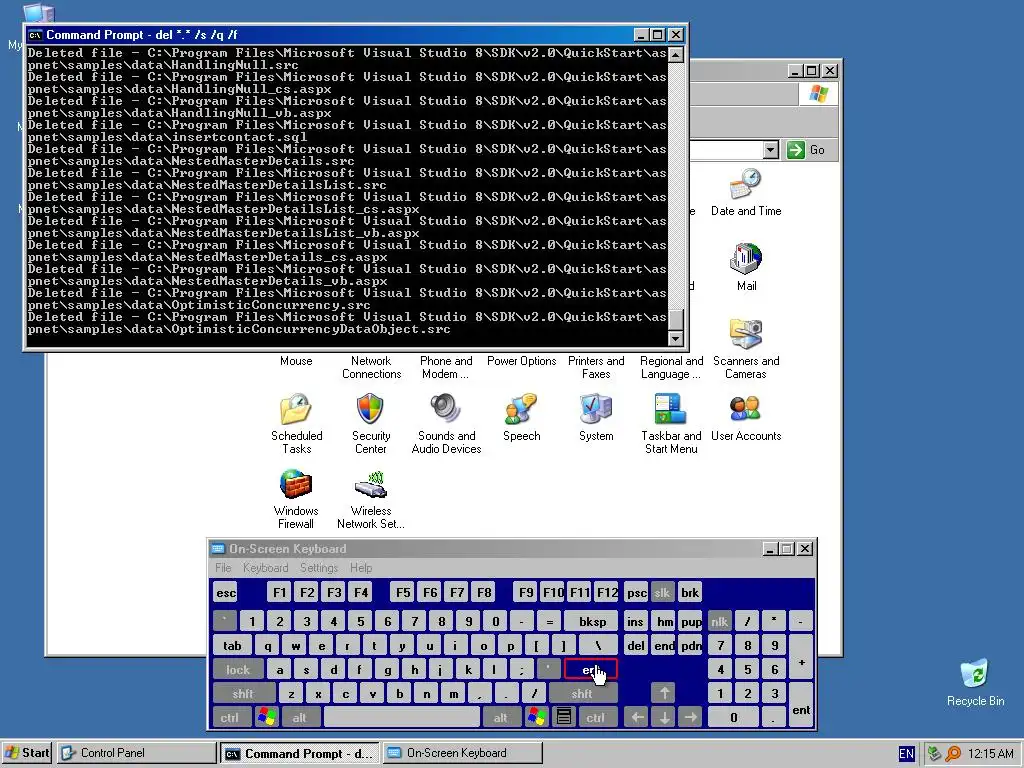Open System icon in Control Panel
The image size is (1024, 768).
coord(596,409)
